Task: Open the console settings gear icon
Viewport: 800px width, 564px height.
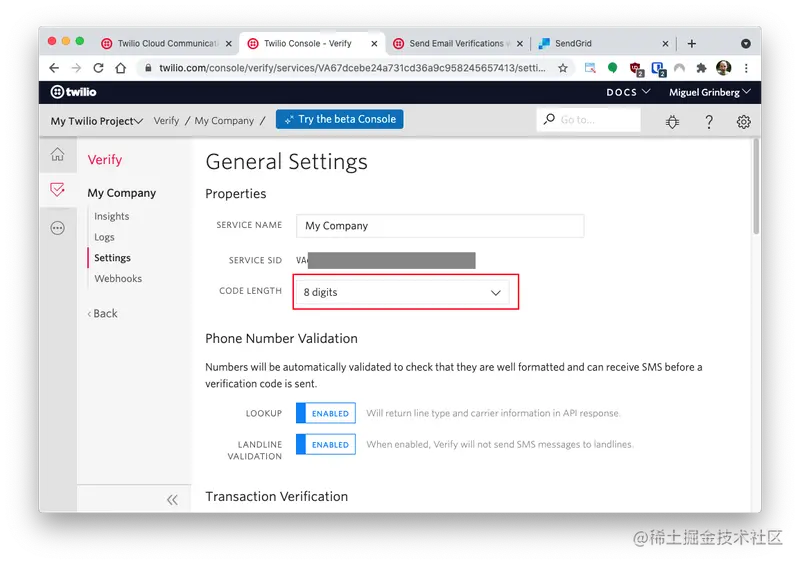Action: tap(743, 122)
